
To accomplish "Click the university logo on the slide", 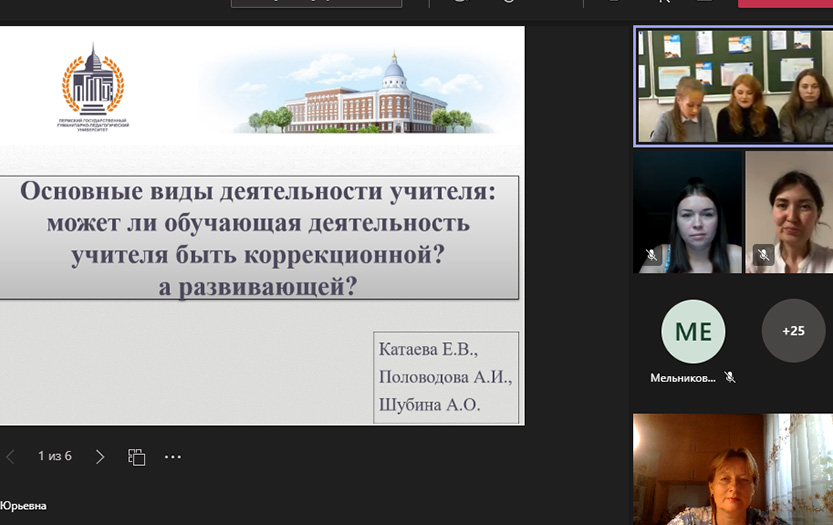I will [93, 84].
